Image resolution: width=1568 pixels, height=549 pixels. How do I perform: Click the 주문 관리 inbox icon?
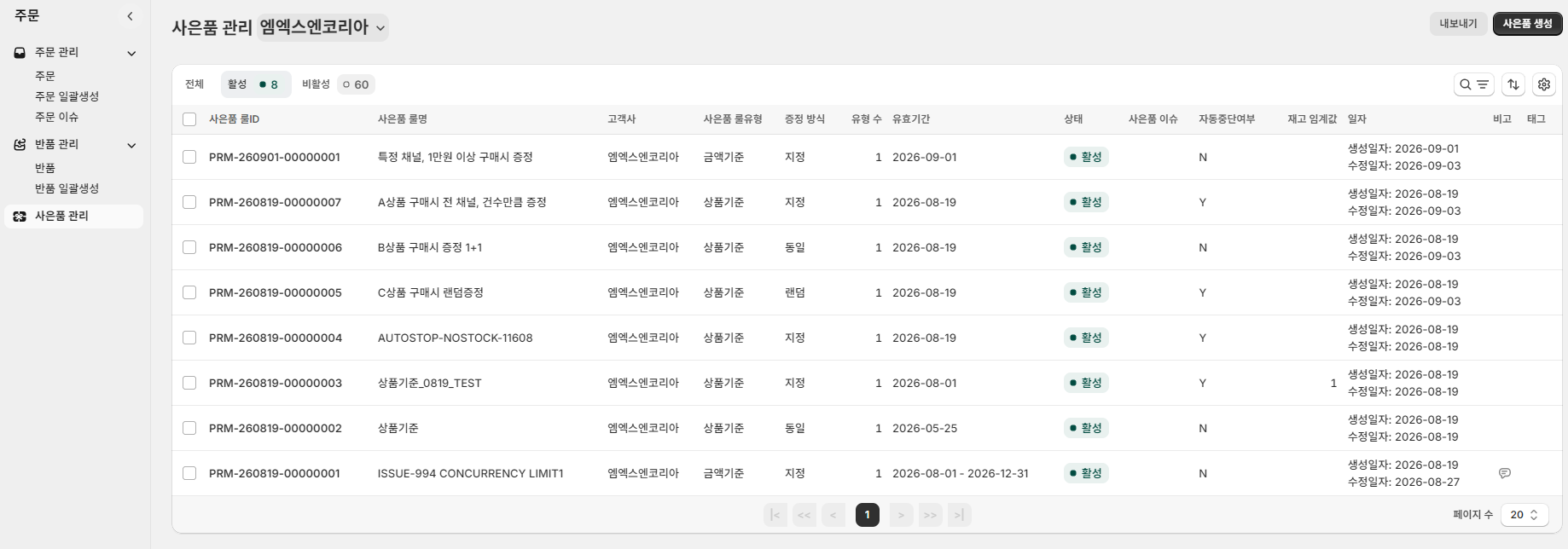[x=20, y=53]
